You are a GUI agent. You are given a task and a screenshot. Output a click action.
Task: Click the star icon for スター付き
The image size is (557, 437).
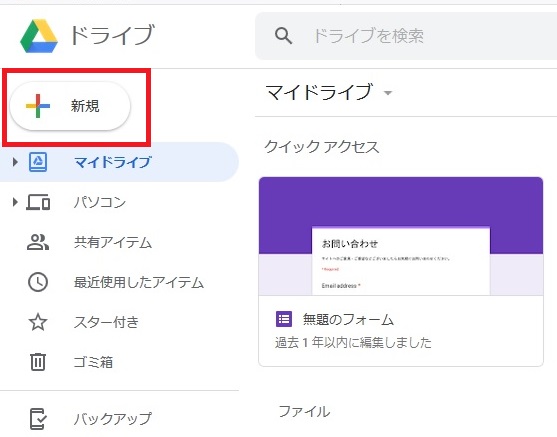[x=38, y=322]
